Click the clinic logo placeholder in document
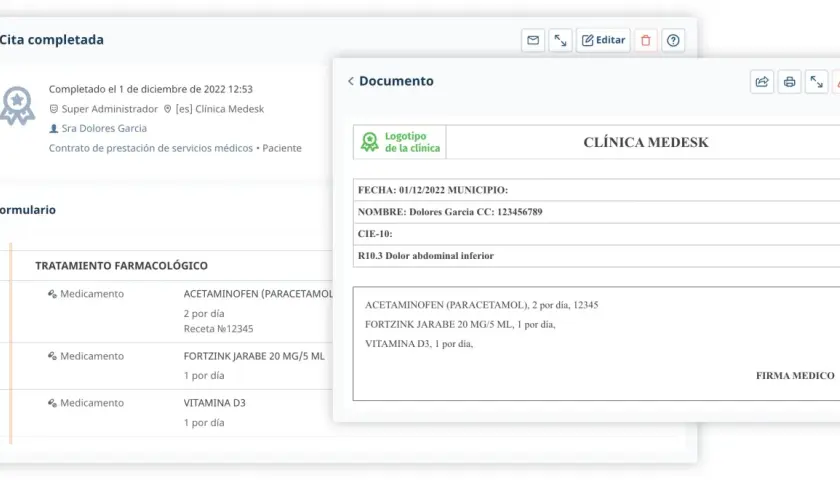840x480 pixels. point(400,142)
